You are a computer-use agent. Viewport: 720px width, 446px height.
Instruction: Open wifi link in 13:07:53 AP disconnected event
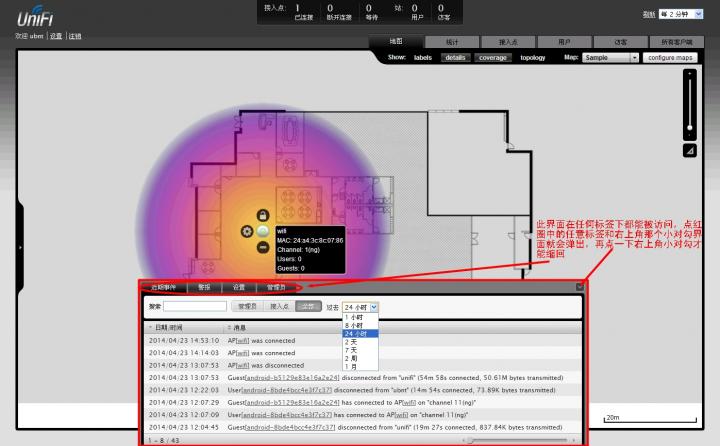pyautogui.click(x=242, y=365)
